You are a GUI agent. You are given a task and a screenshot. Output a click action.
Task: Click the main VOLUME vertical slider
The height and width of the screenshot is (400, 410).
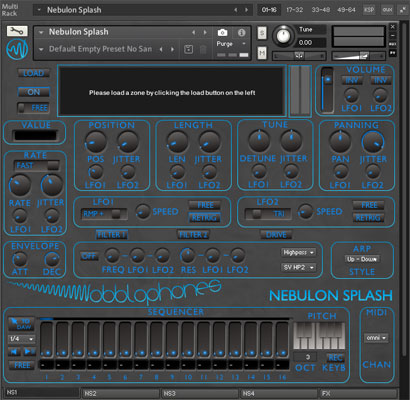tap(327, 90)
